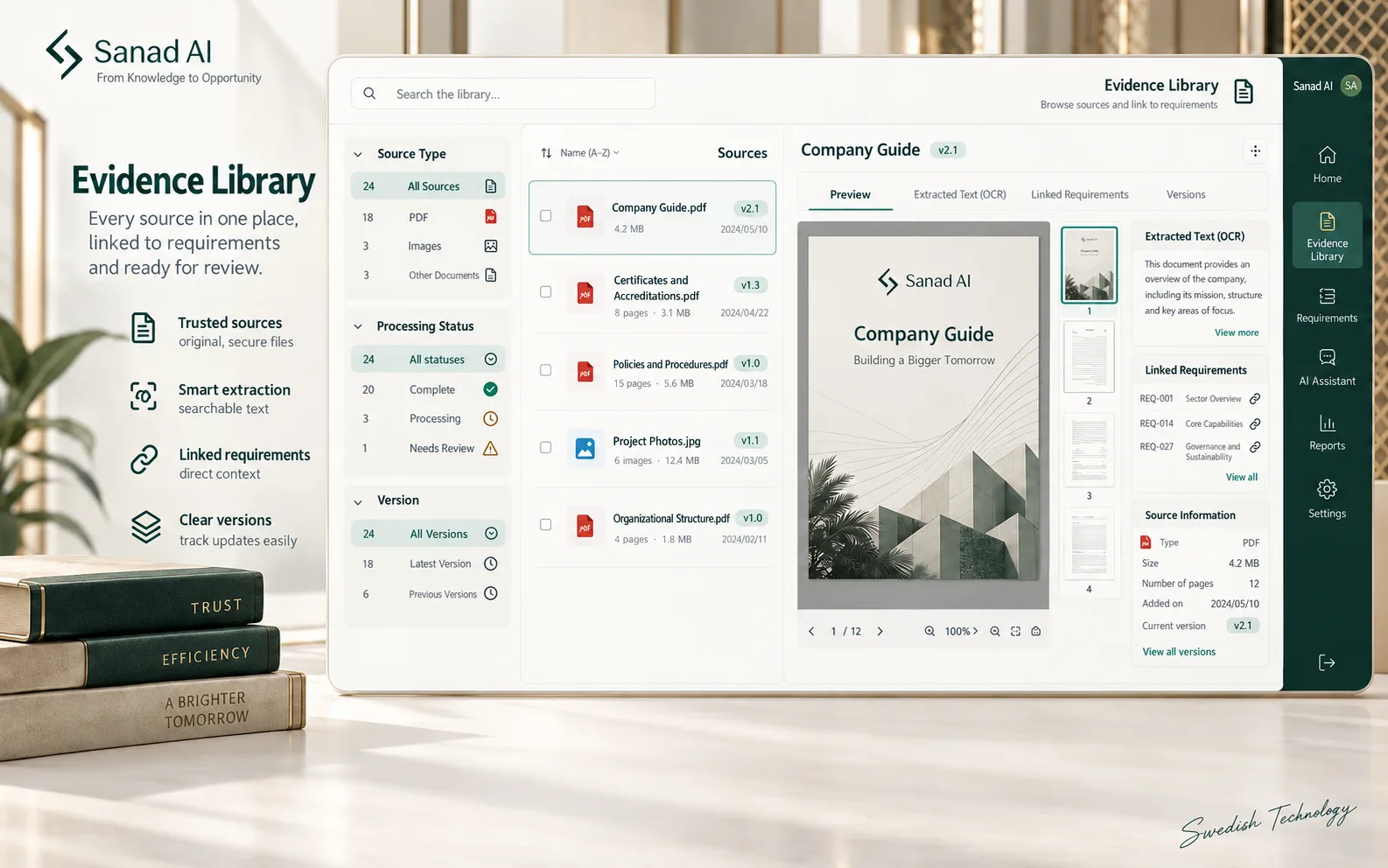Check the Project Photos.jpg checkbox

click(x=545, y=447)
